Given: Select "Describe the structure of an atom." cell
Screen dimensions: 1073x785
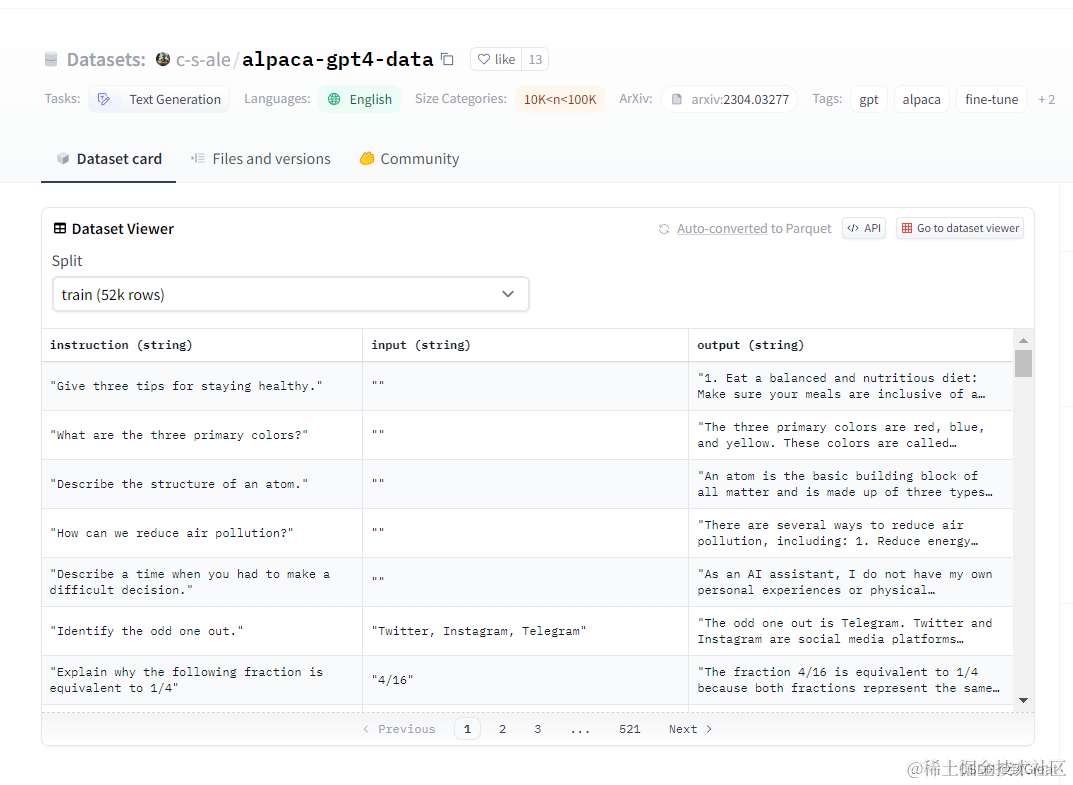Looking at the screenshot, I should coord(202,484).
